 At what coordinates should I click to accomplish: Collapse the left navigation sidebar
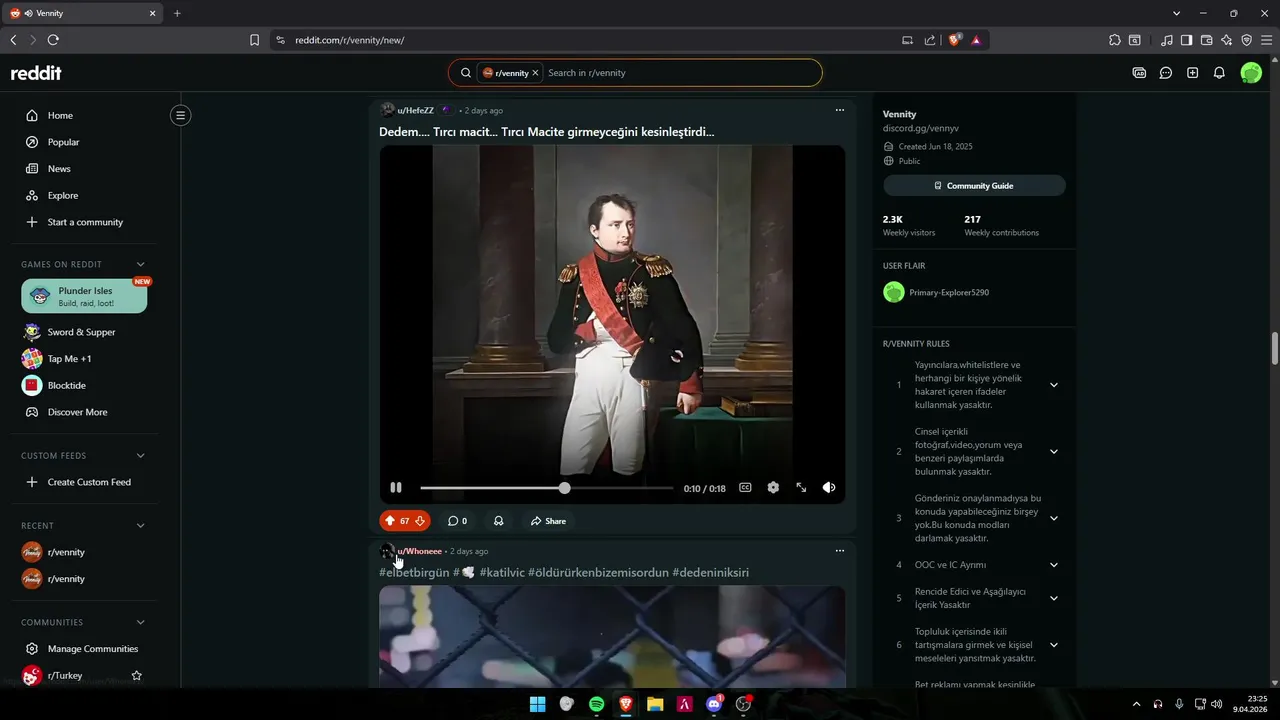click(x=180, y=115)
